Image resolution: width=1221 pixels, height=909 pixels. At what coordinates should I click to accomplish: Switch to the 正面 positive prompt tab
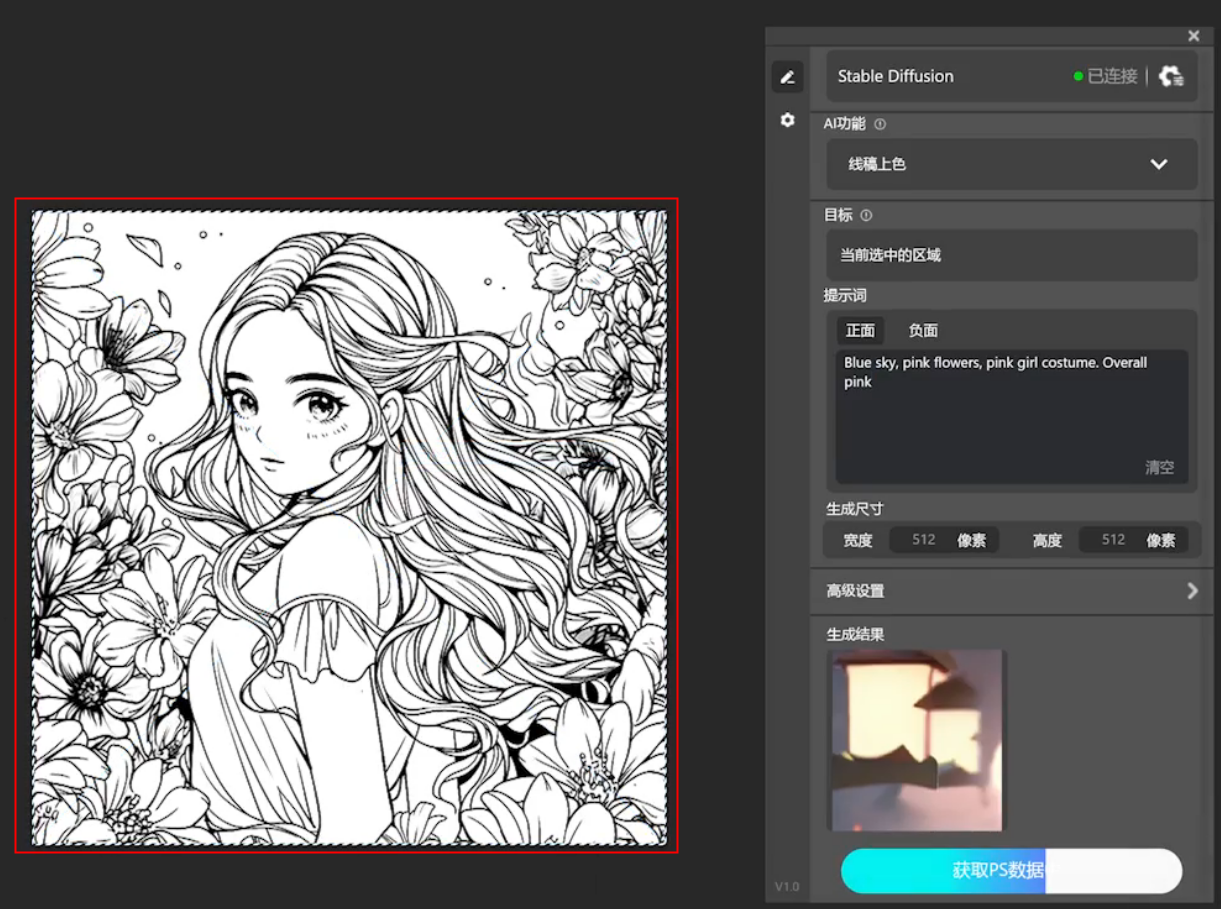pyautogui.click(x=860, y=331)
